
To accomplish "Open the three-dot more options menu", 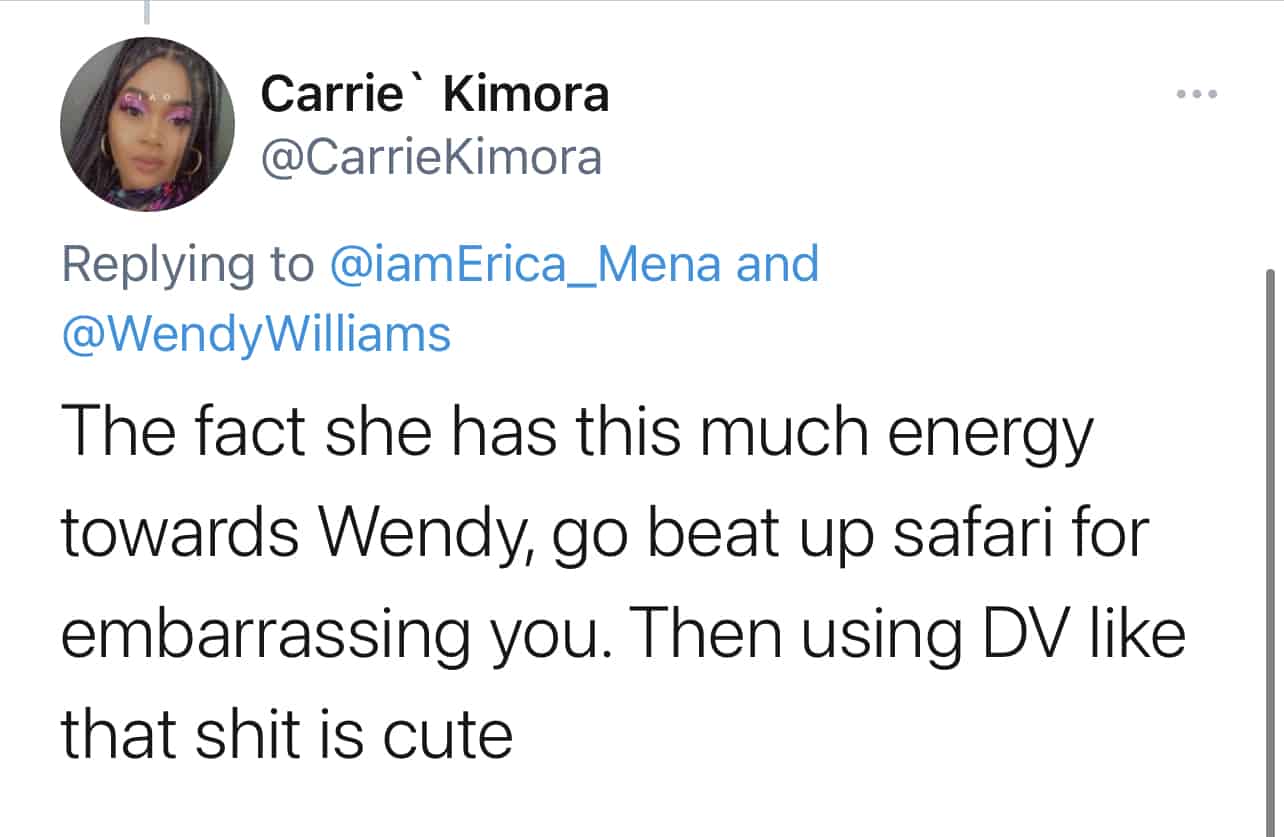I will tap(1197, 95).
